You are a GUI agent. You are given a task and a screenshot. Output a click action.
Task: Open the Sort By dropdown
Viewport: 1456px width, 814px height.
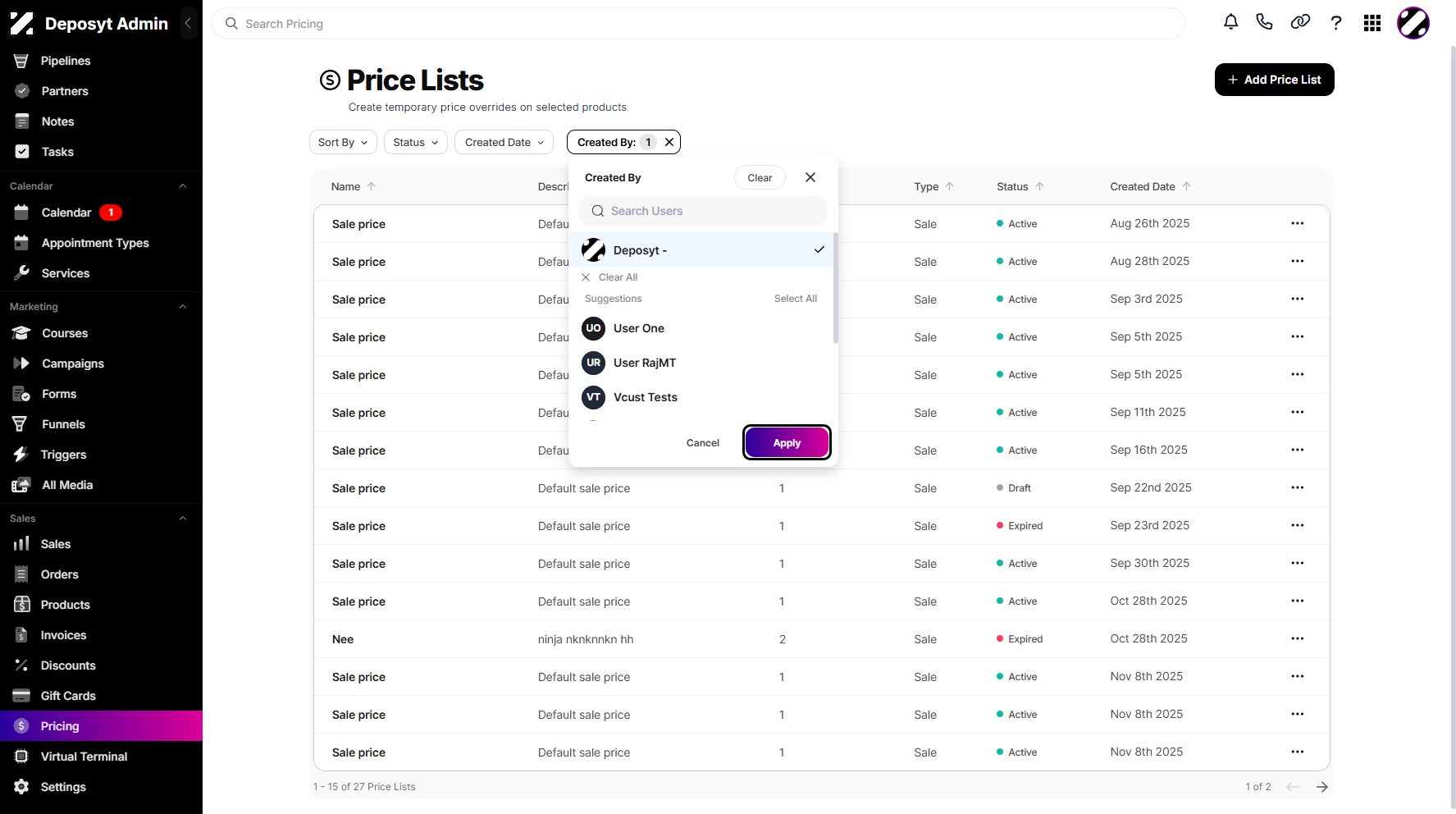pos(343,142)
